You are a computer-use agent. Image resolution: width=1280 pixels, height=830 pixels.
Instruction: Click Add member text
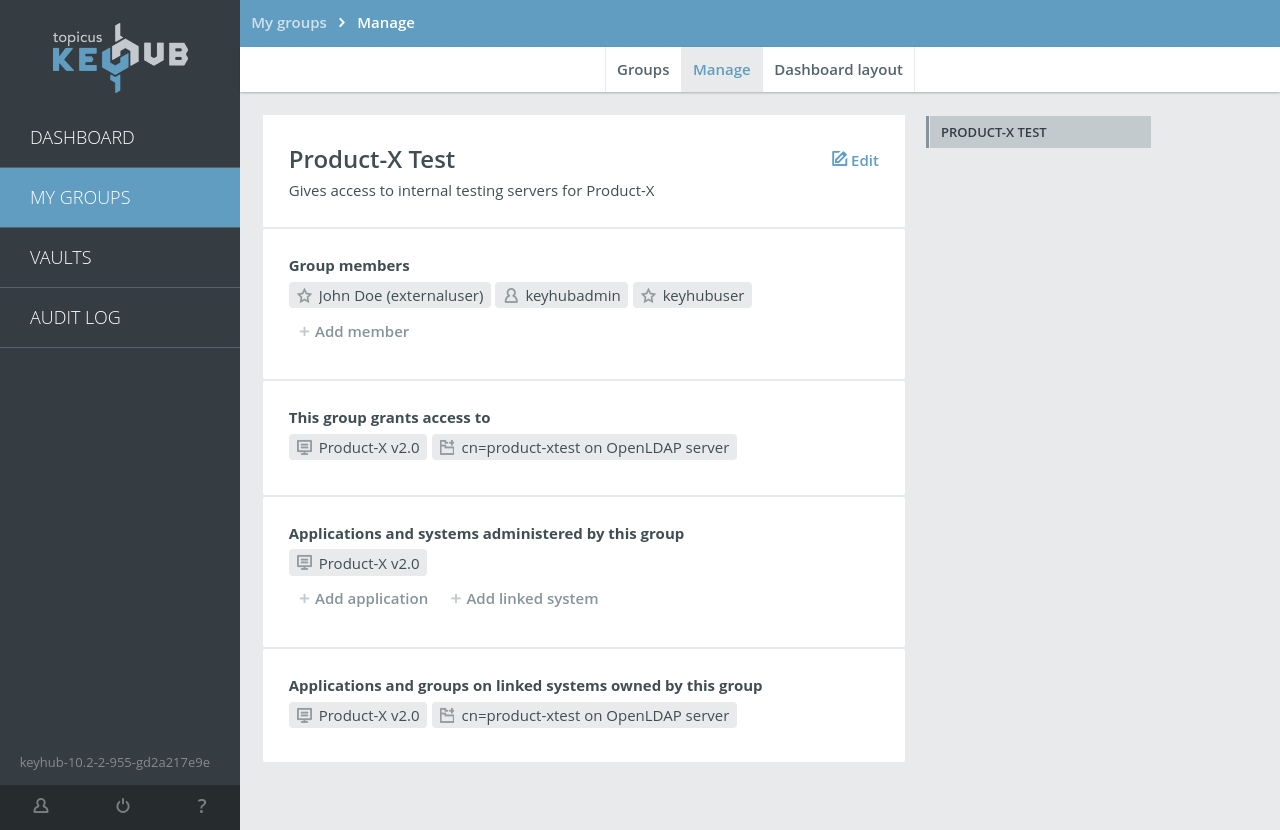click(362, 332)
